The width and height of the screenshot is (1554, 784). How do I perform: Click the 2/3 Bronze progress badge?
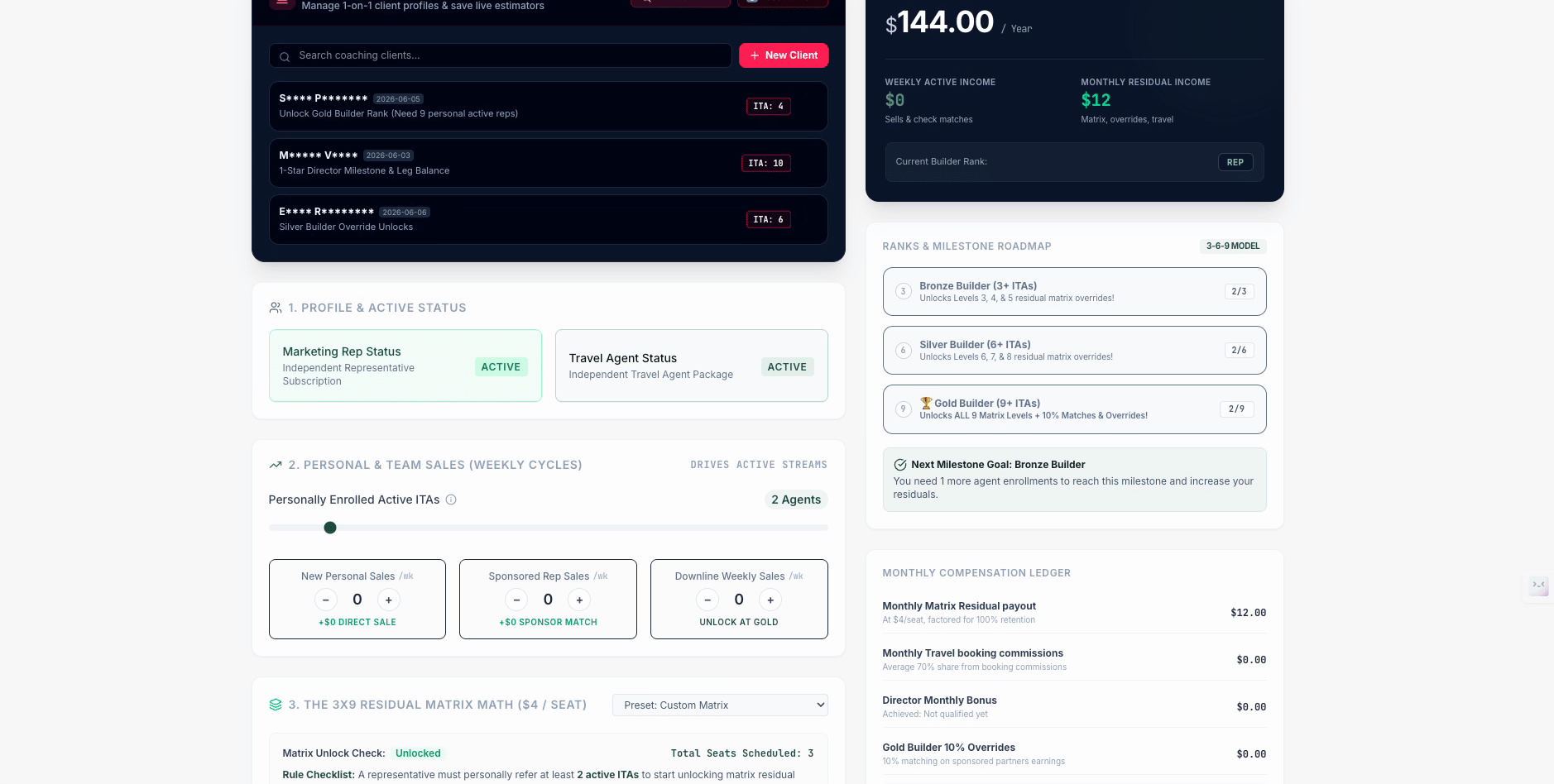1239,291
